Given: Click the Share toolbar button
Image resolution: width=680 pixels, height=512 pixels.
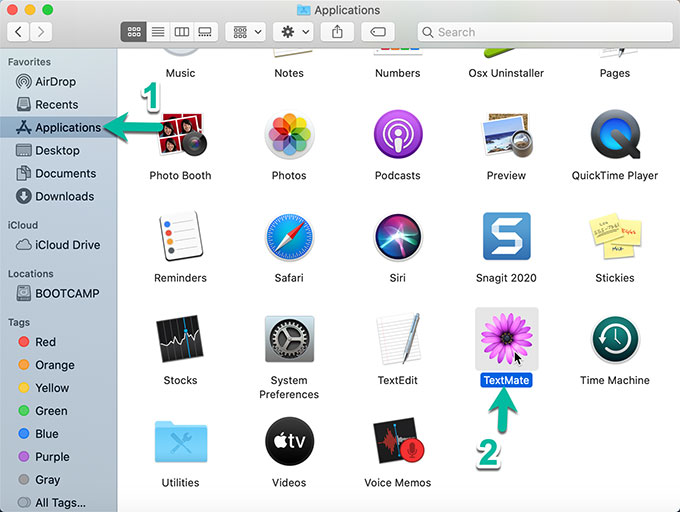Looking at the screenshot, I should (337, 32).
